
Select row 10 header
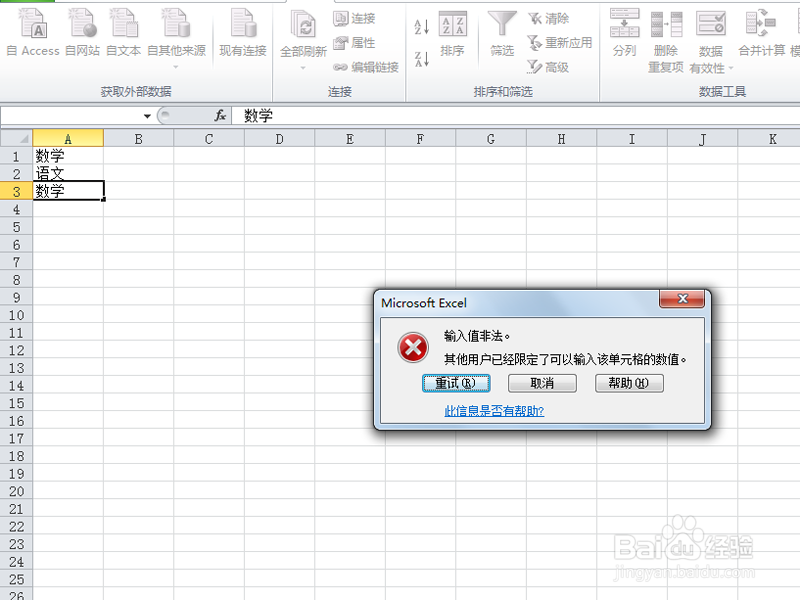(x=16, y=315)
